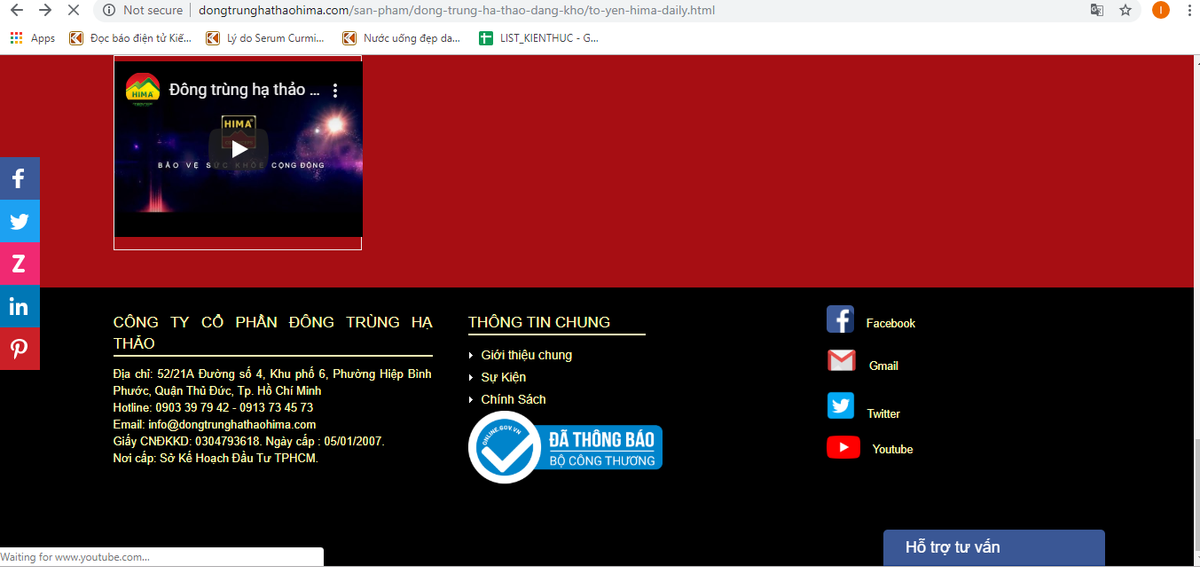Stop loading the page with X button
Viewport: 1200px width, 567px height.
coord(74,10)
